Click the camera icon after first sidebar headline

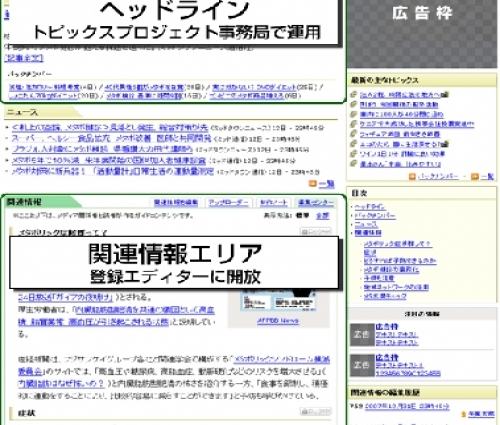pyautogui.click(x=445, y=95)
